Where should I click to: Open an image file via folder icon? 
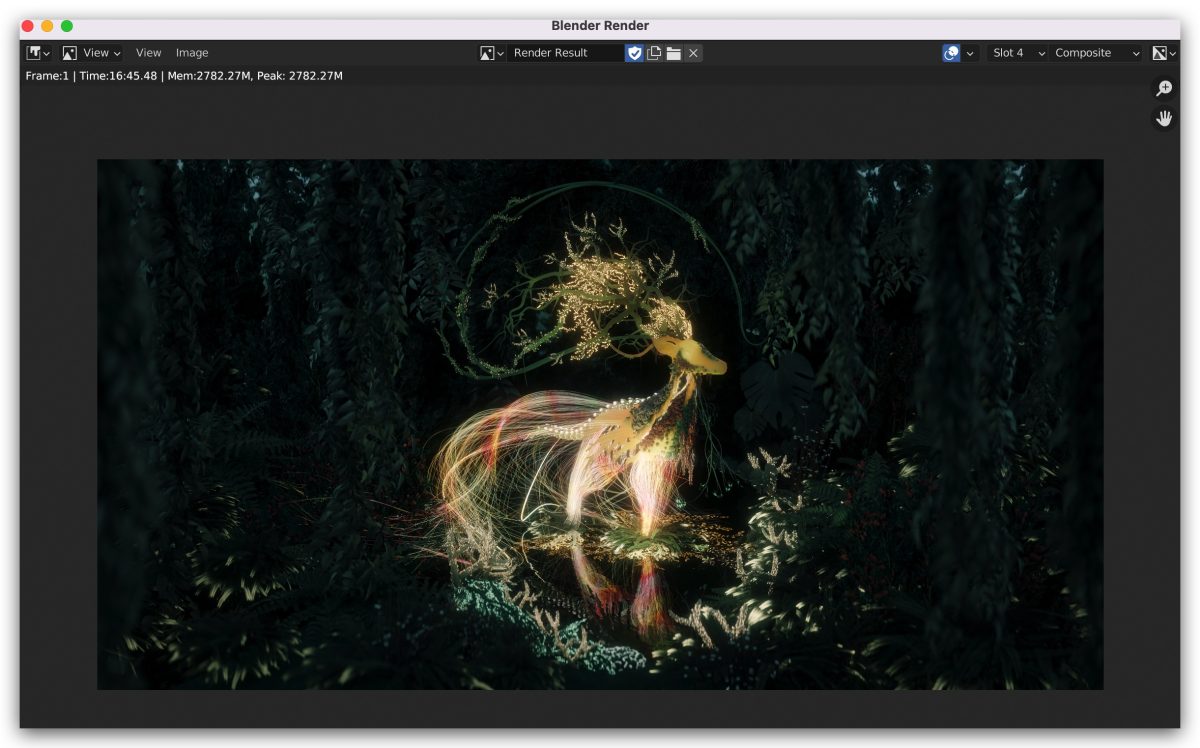674,53
